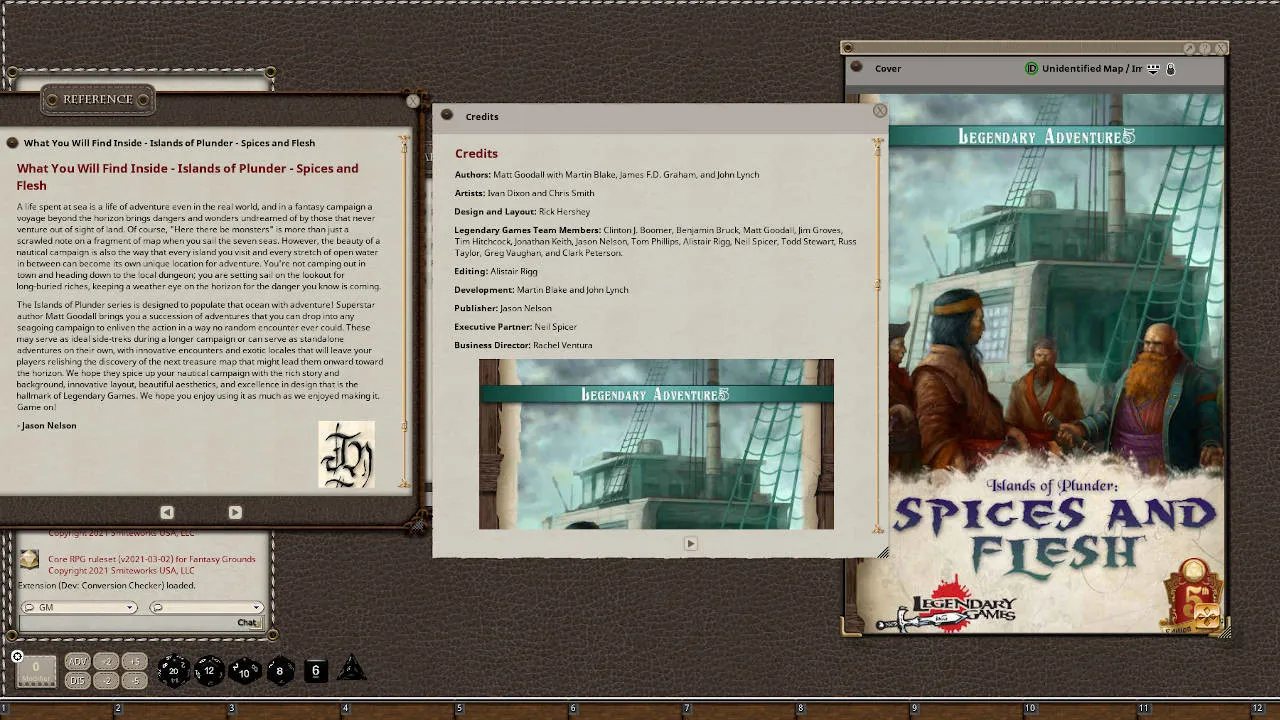Click the 'Editing: Alistair Rigg' line

[x=496, y=271]
